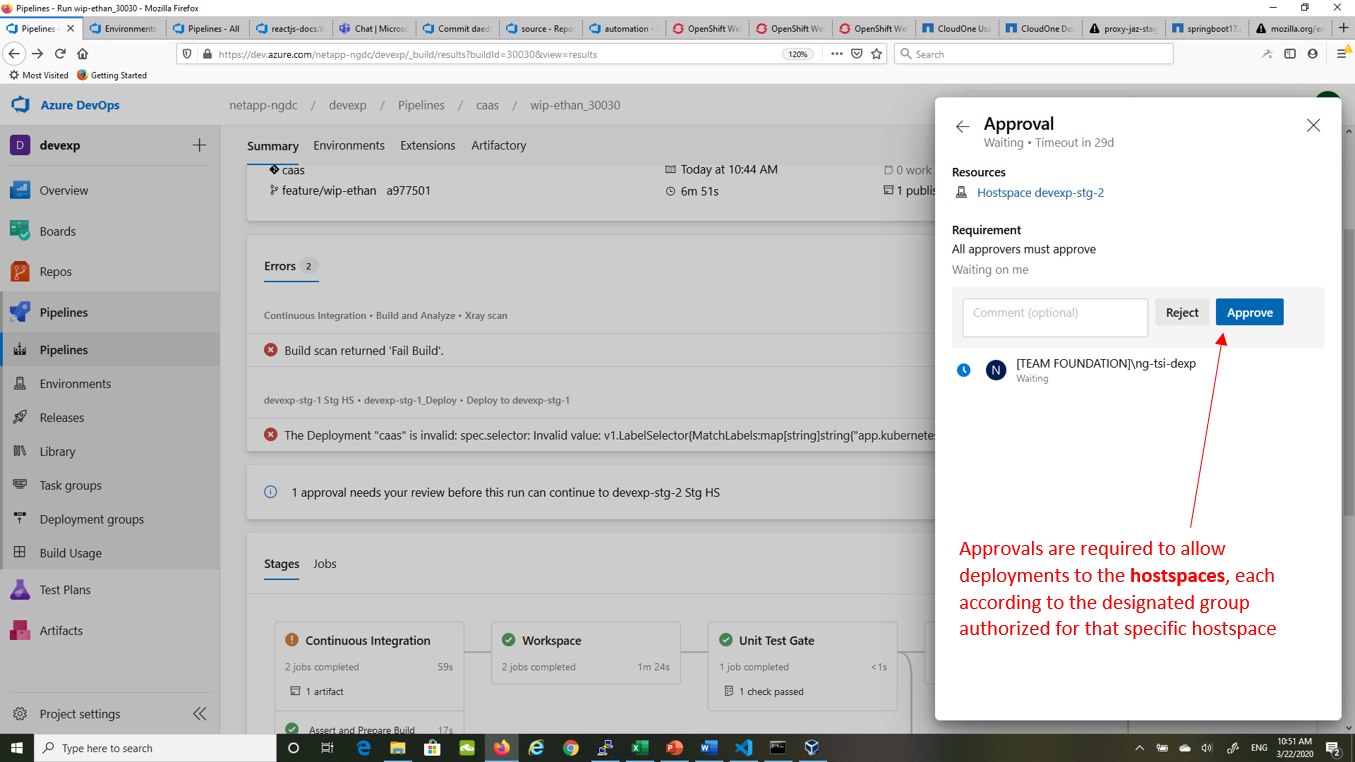Open Visual Studio Code from taskbar
Screen dimensions: 1355x762
743,748
